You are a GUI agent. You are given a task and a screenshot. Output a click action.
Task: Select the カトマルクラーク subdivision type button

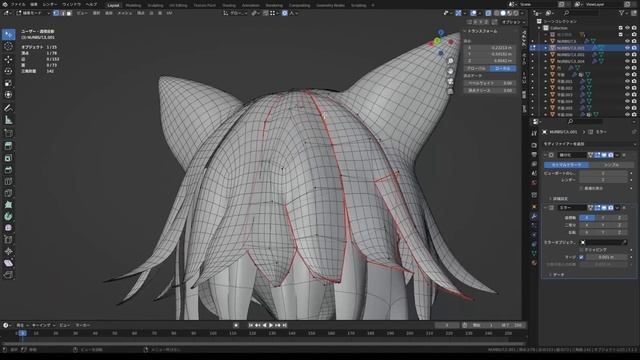point(566,165)
